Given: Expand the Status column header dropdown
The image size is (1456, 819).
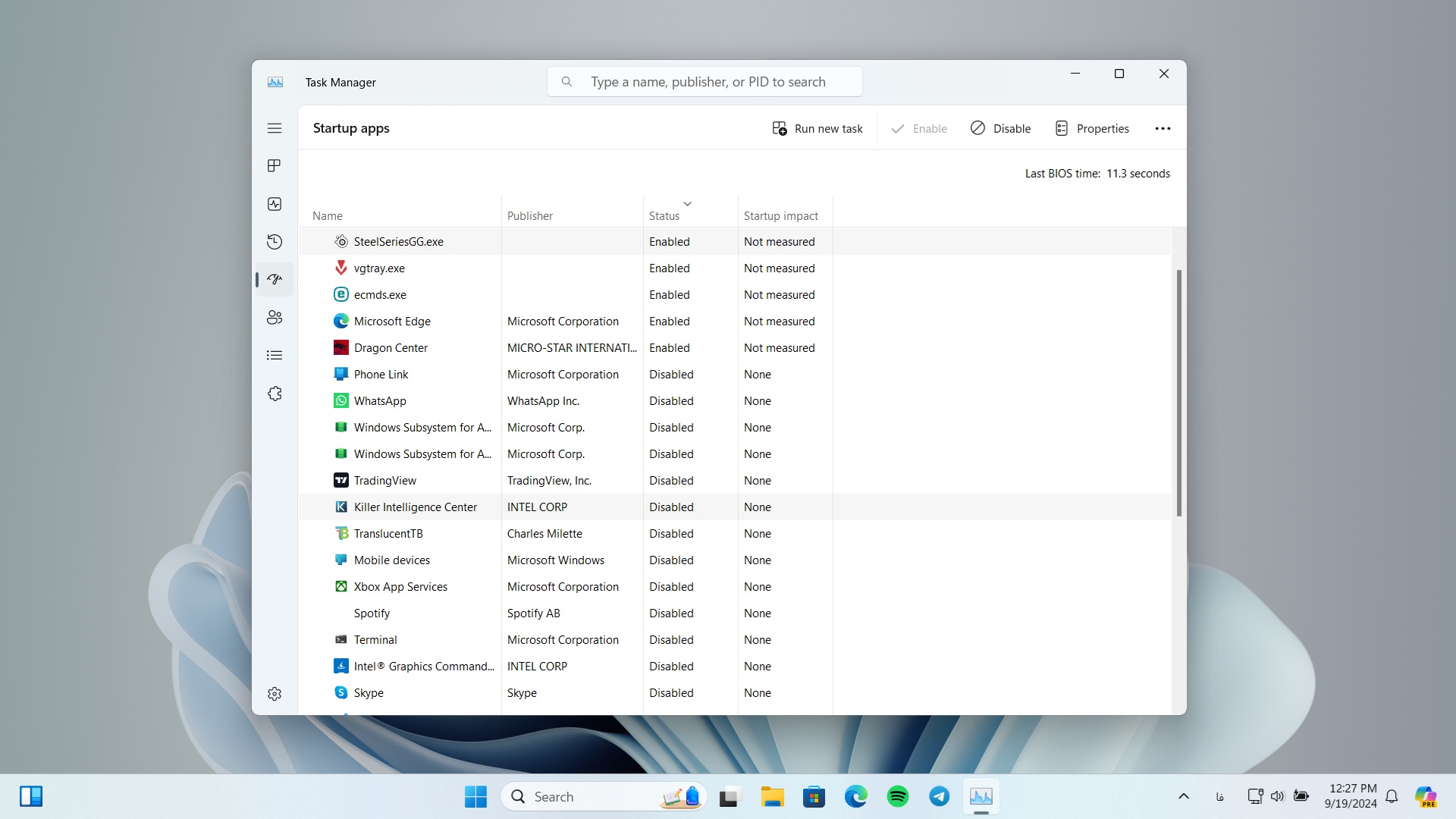Looking at the screenshot, I should (x=687, y=204).
